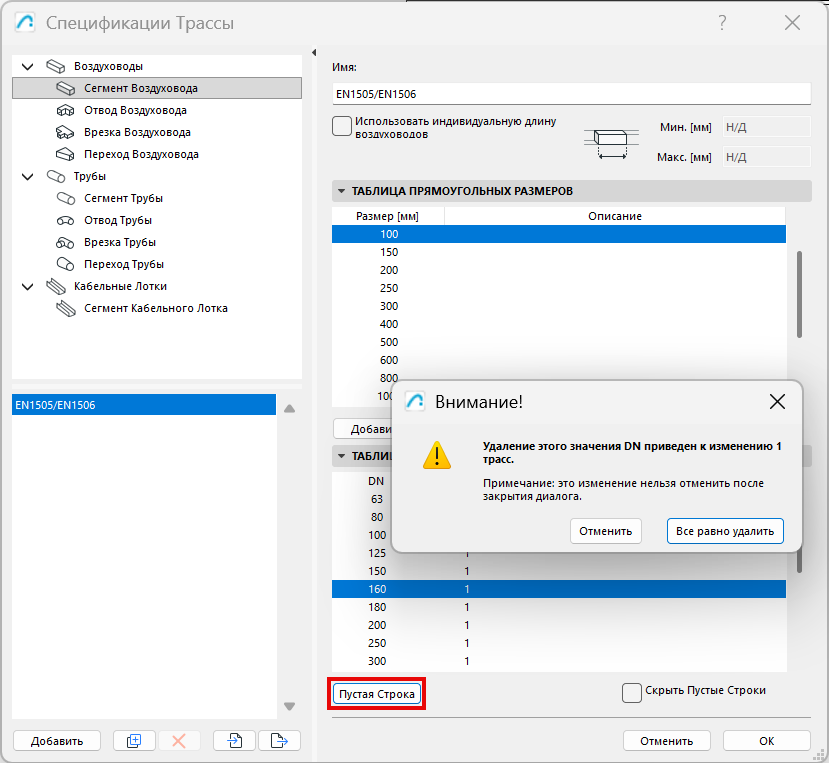Click the Кабельные Лотки group icon
The image size is (829, 763).
[56, 287]
